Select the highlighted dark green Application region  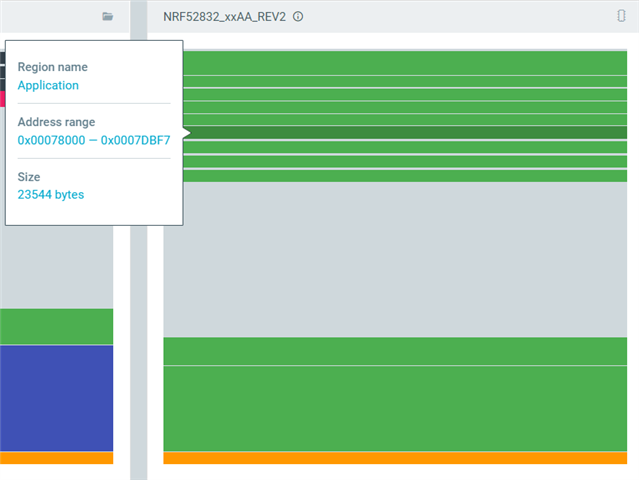coord(405,132)
